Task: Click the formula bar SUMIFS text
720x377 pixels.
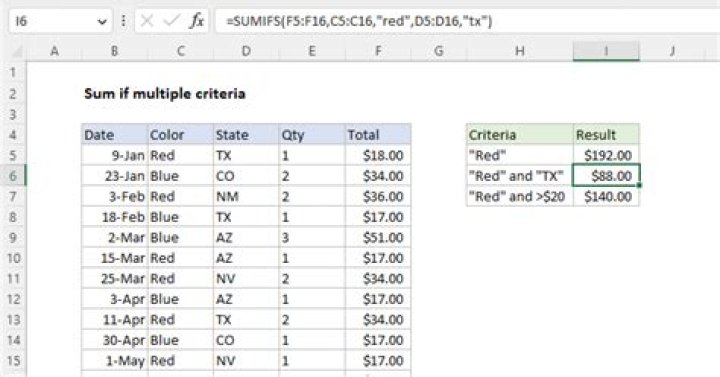Action: point(359,21)
